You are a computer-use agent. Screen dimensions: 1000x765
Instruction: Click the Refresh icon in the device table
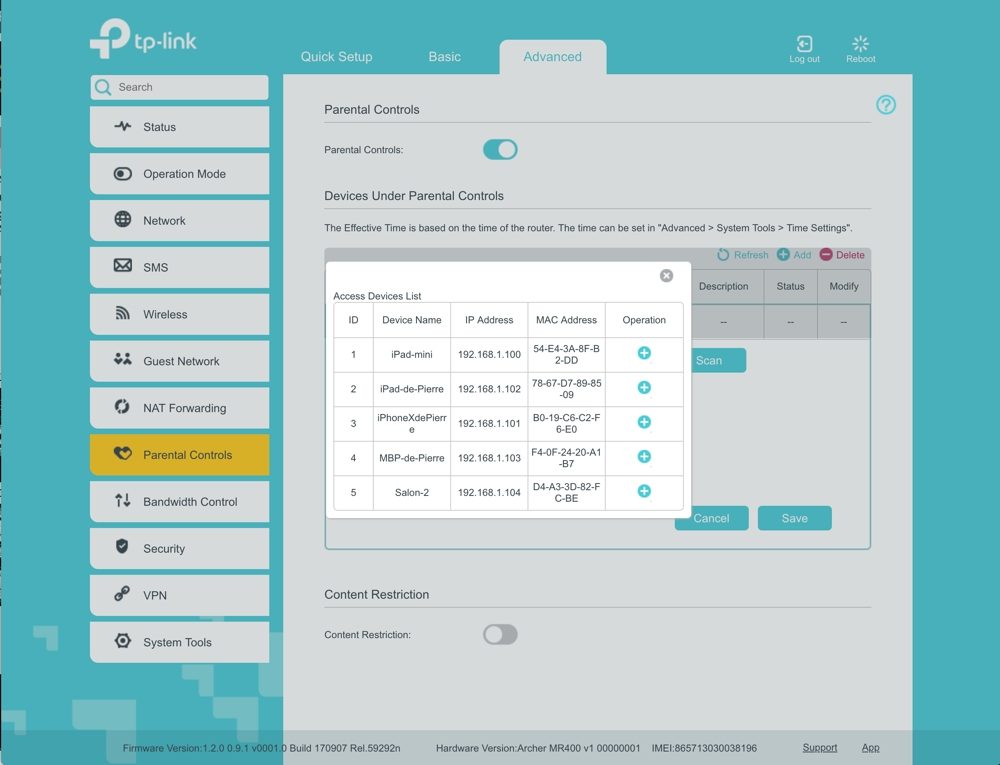724,255
